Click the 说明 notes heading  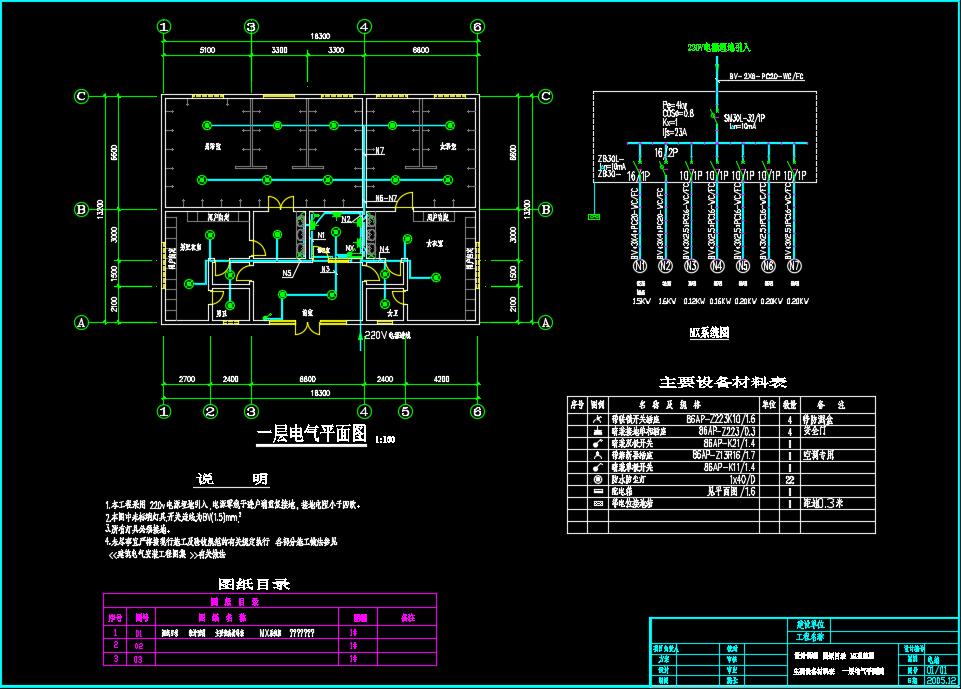point(232,479)
